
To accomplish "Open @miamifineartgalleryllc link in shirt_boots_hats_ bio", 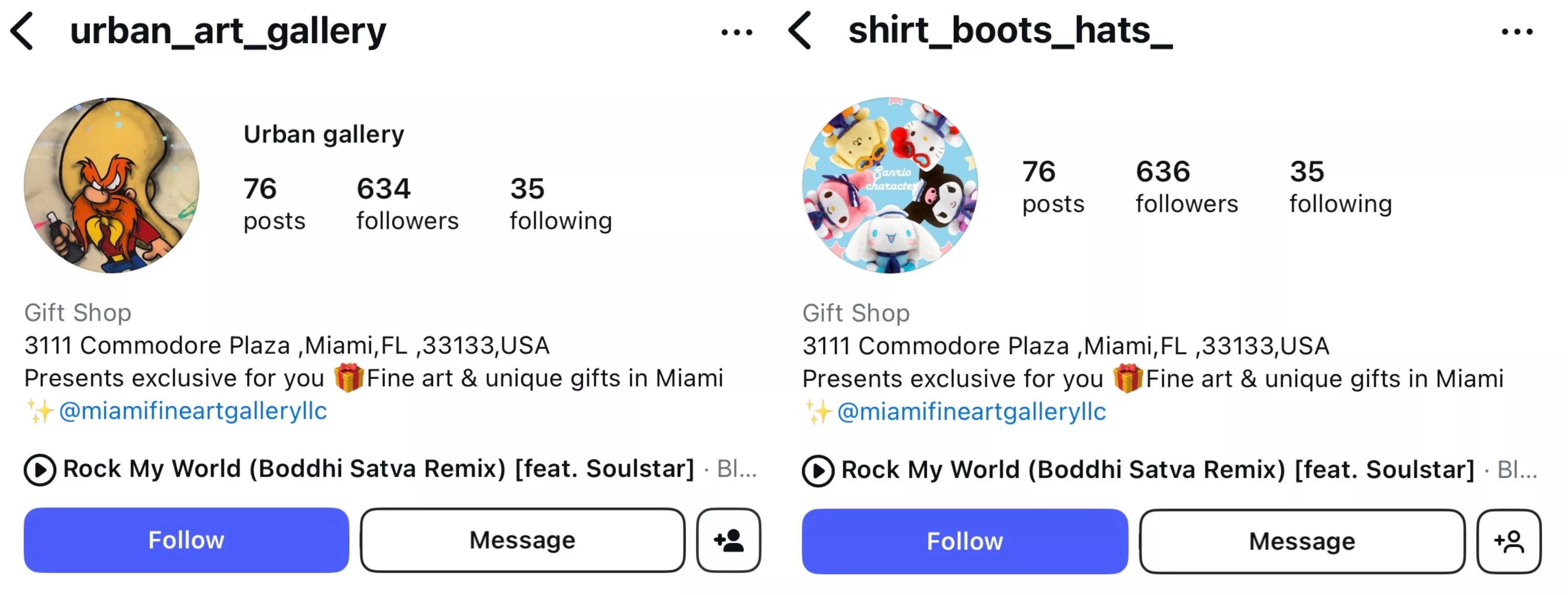I will [971, 412].
